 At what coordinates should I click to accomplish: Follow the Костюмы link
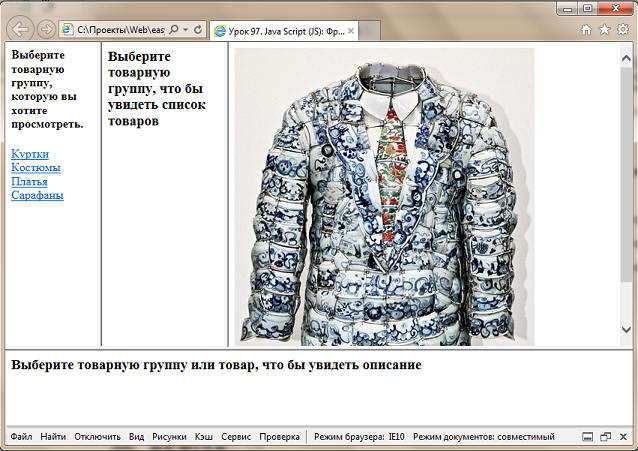(35, 168)
